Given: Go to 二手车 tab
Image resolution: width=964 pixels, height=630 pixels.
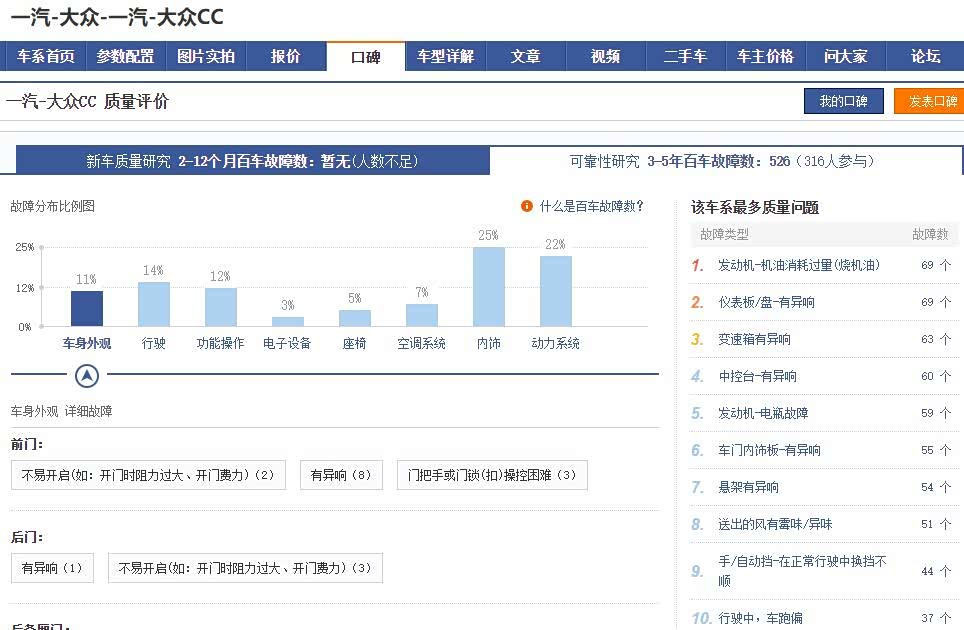Looking at the screenshot, I should coord(685,57).
